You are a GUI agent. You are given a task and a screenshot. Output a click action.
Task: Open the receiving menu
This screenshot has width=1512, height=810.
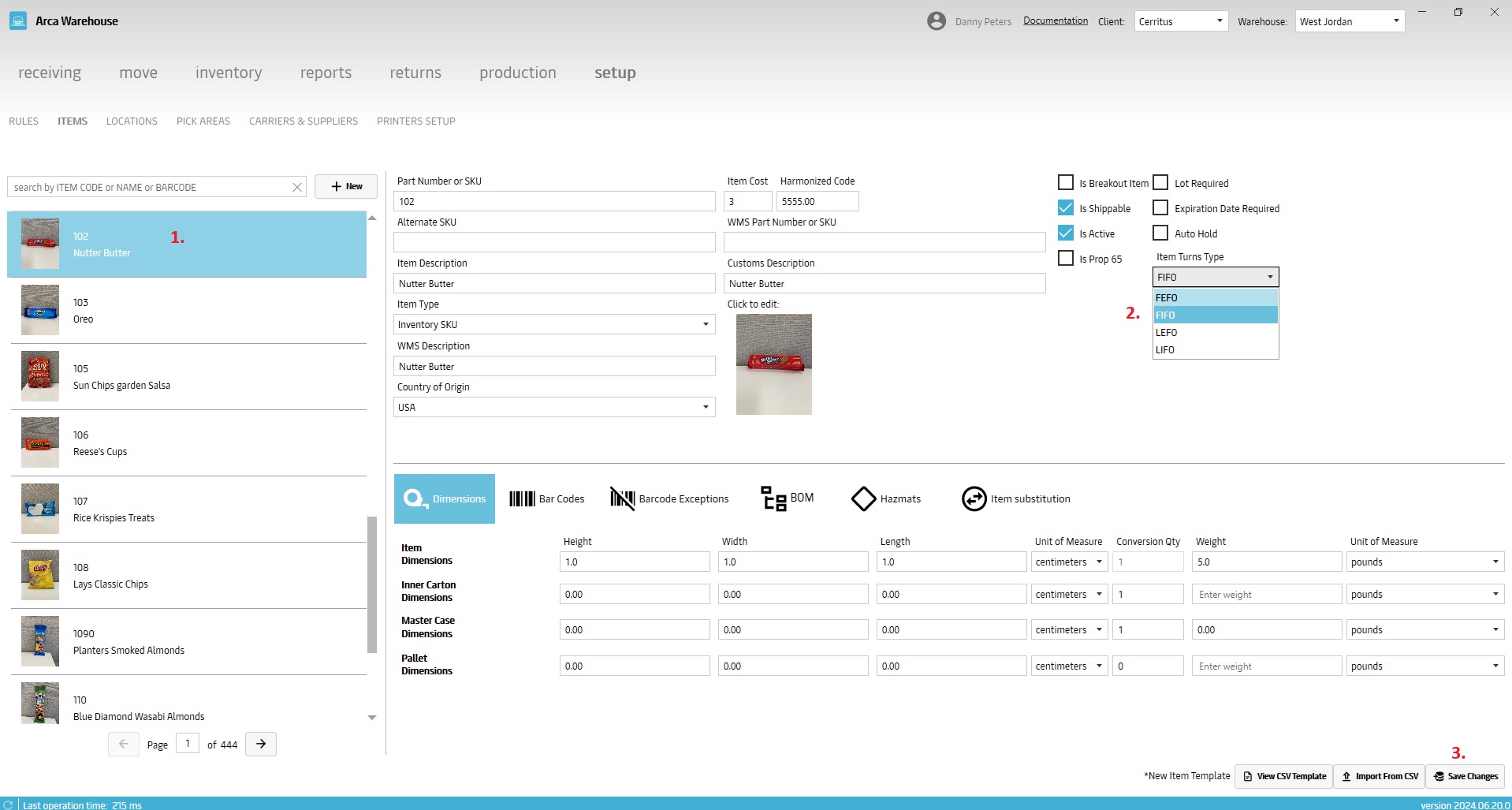coord(50,73)
